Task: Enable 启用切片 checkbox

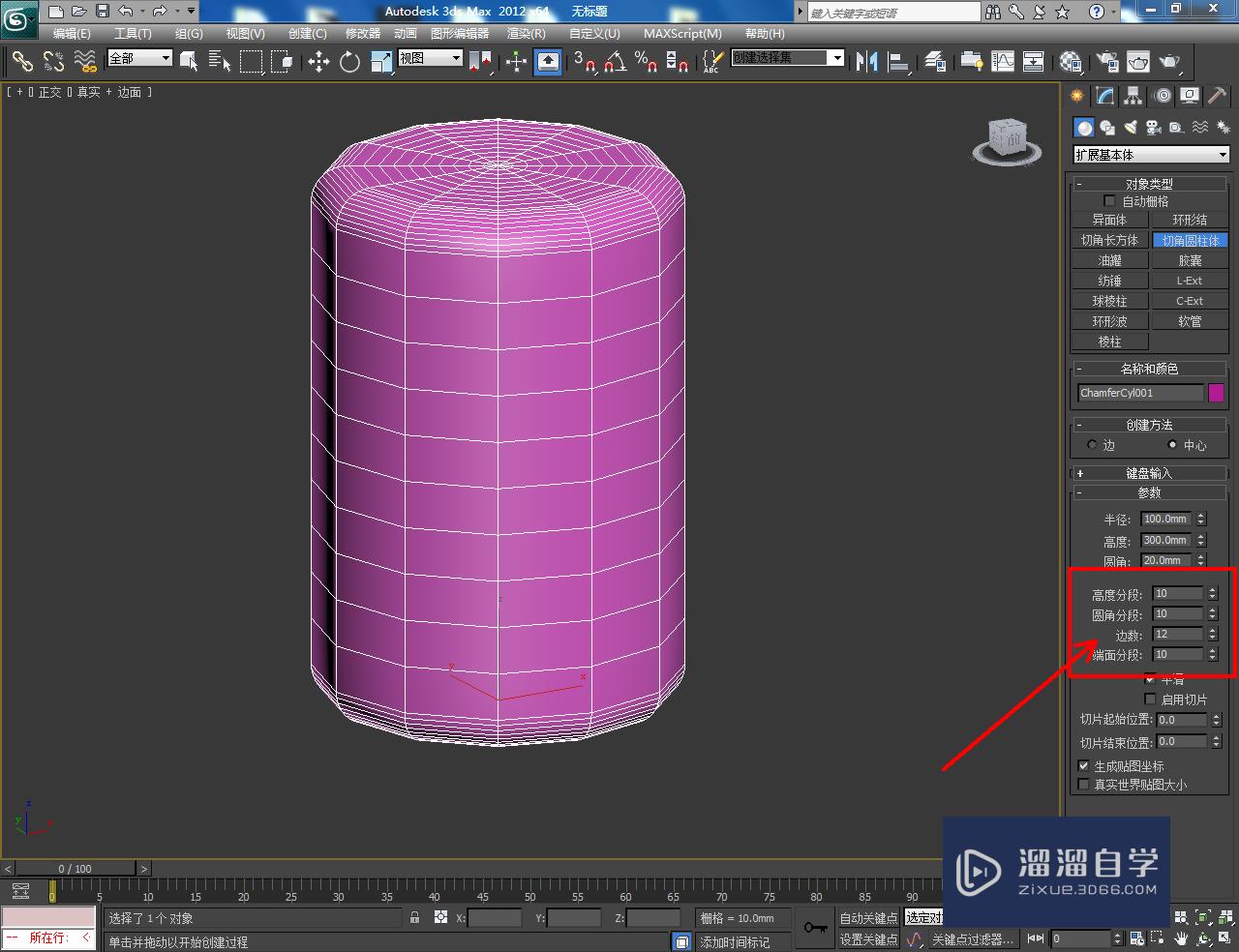Action: (x=1150, y=699)
